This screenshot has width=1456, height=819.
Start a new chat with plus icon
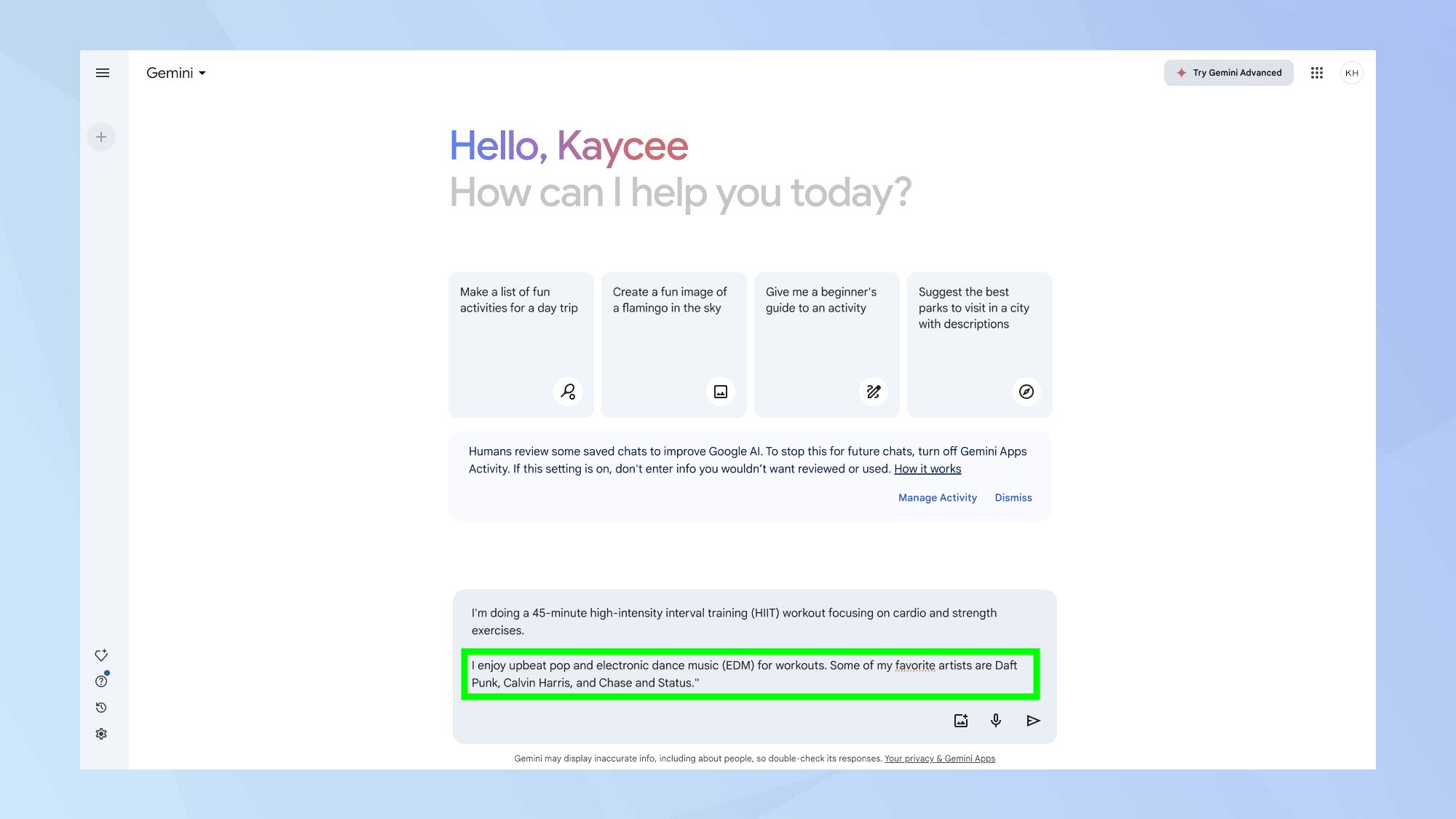[x=101, y=137]
